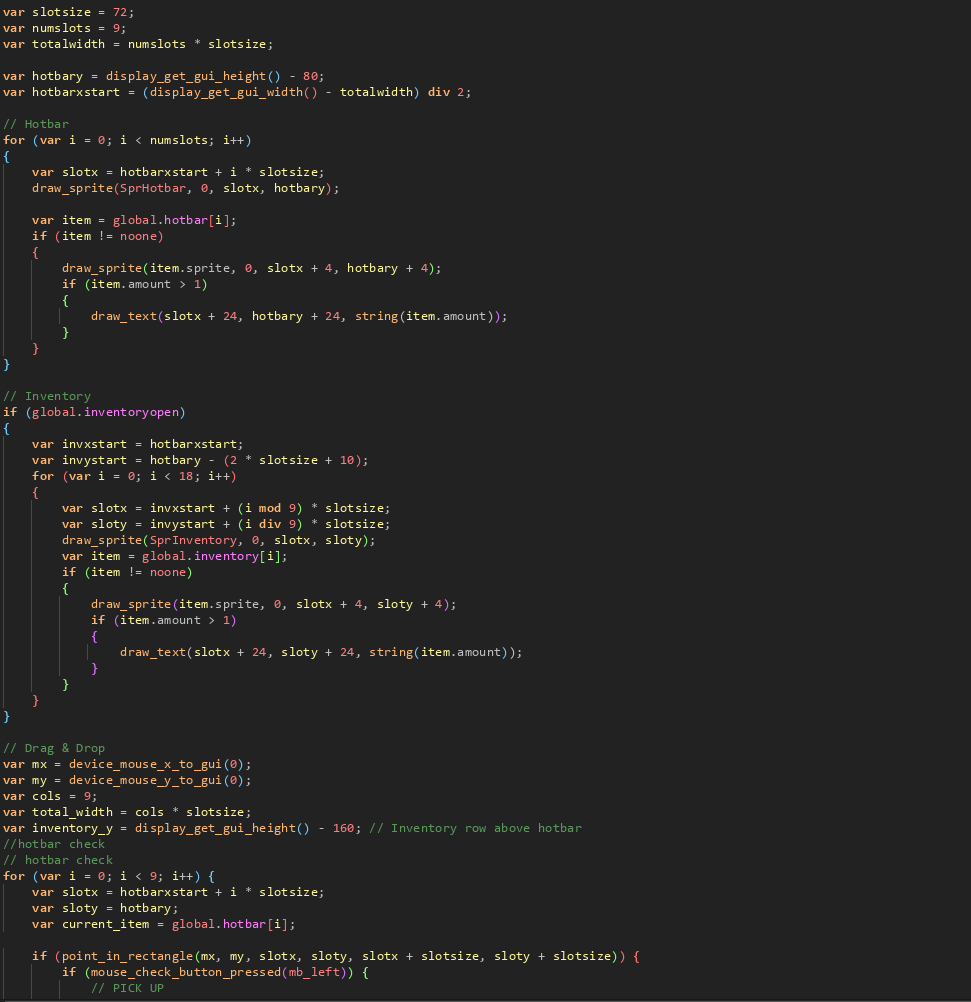Click 'var item = global.hotbar[i];' line
971x1002 pixels.
[134, 220]
